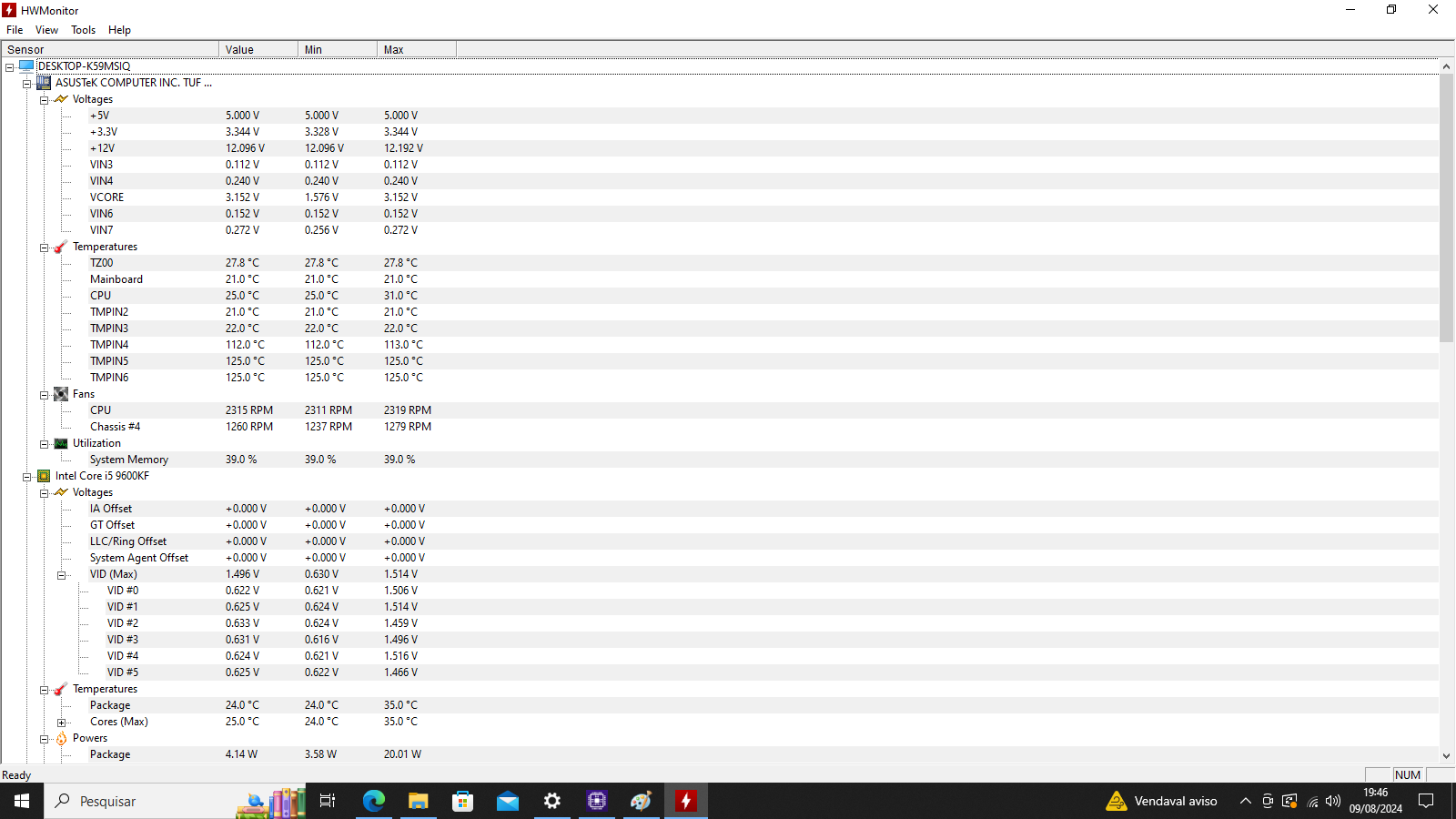
Task: Select the System Agent Offset row
Action: click(719, 558)
